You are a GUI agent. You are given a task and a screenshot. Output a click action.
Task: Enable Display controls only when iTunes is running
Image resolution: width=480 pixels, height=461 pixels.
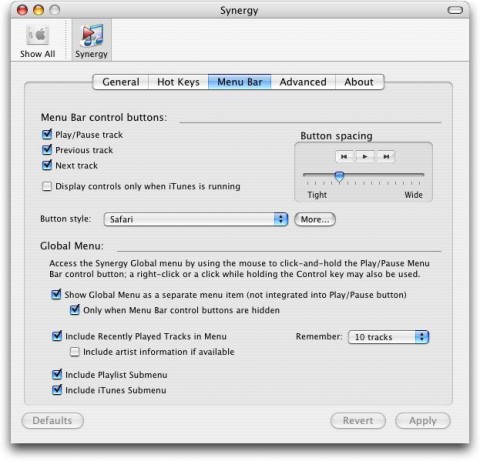pos(47,186)
